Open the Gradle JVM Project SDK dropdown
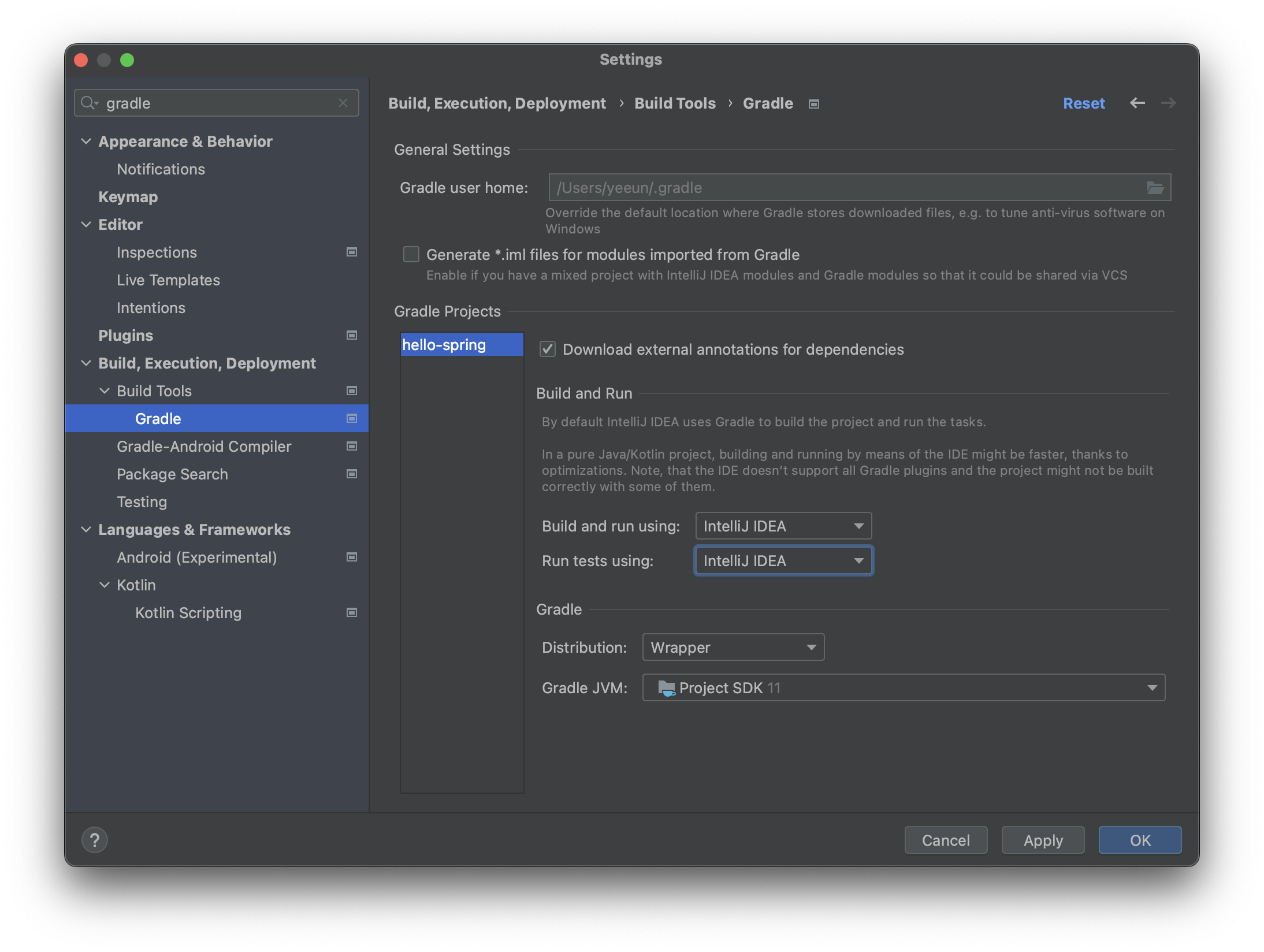The width and height of the screenshot is (1264, 952). click(903, 688)
